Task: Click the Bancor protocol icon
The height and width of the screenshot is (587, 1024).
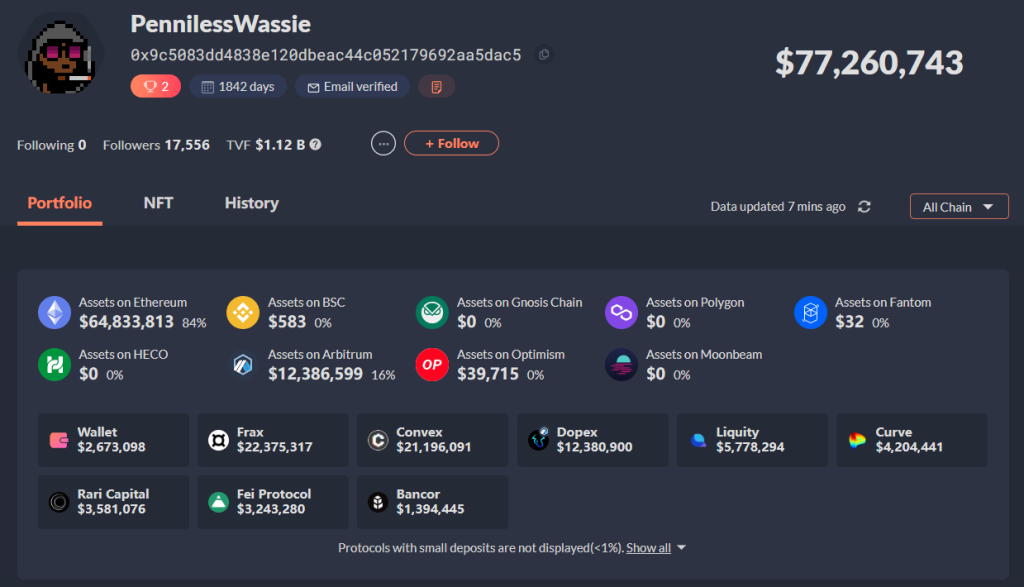Action: coord(377,502)
